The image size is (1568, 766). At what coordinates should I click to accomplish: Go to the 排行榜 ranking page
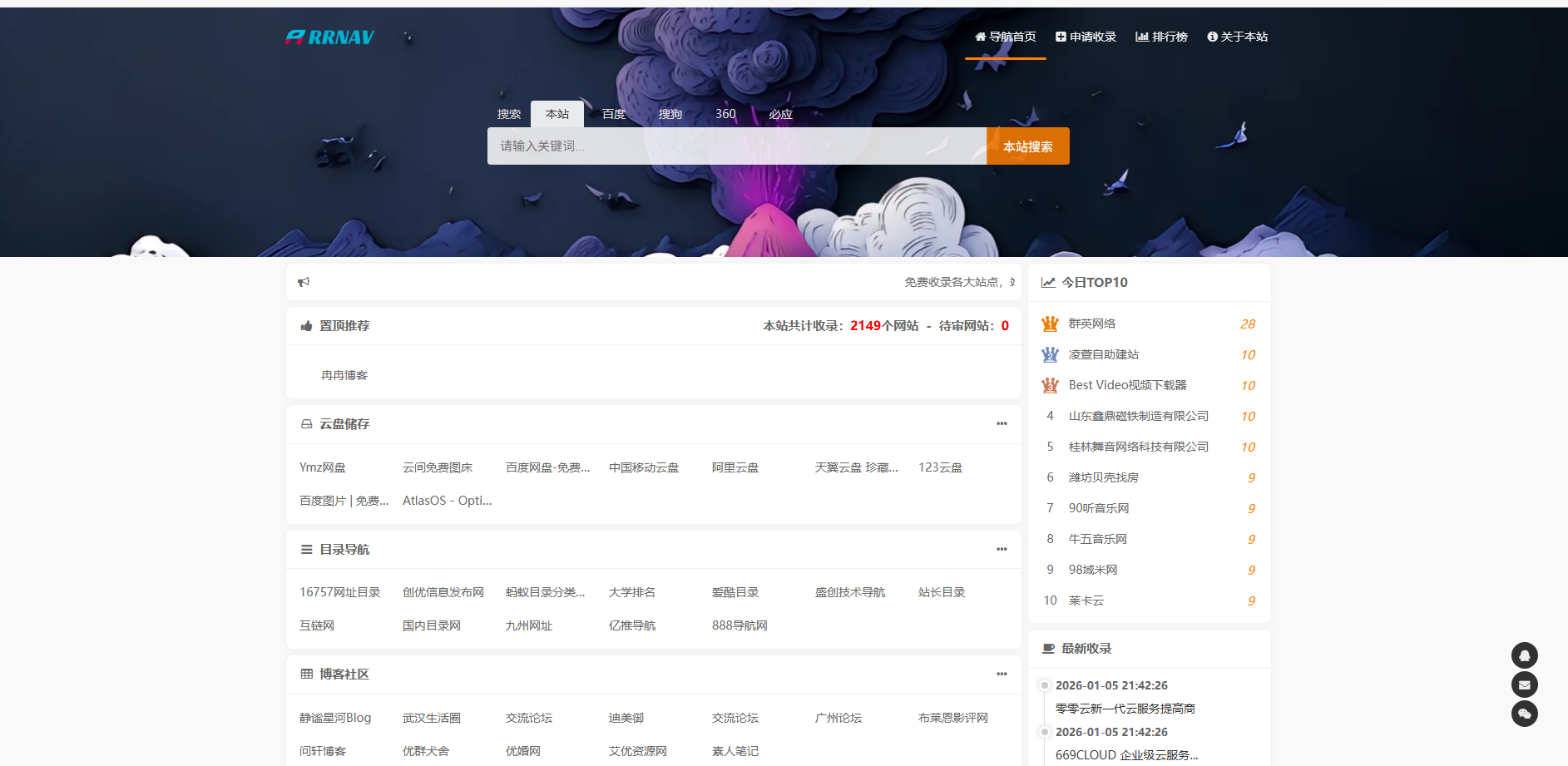point(1161,37)
